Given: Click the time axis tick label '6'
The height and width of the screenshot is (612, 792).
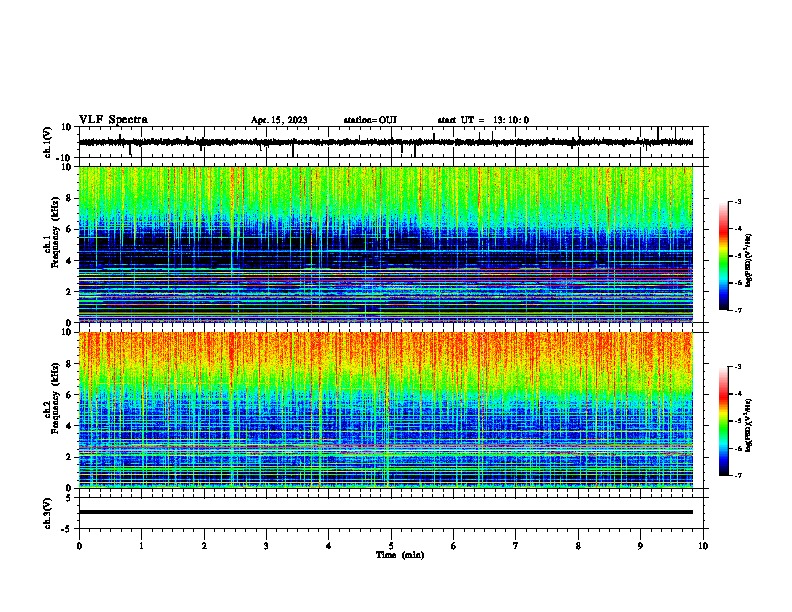Looking at the screenshot, I should click(454, 546).
